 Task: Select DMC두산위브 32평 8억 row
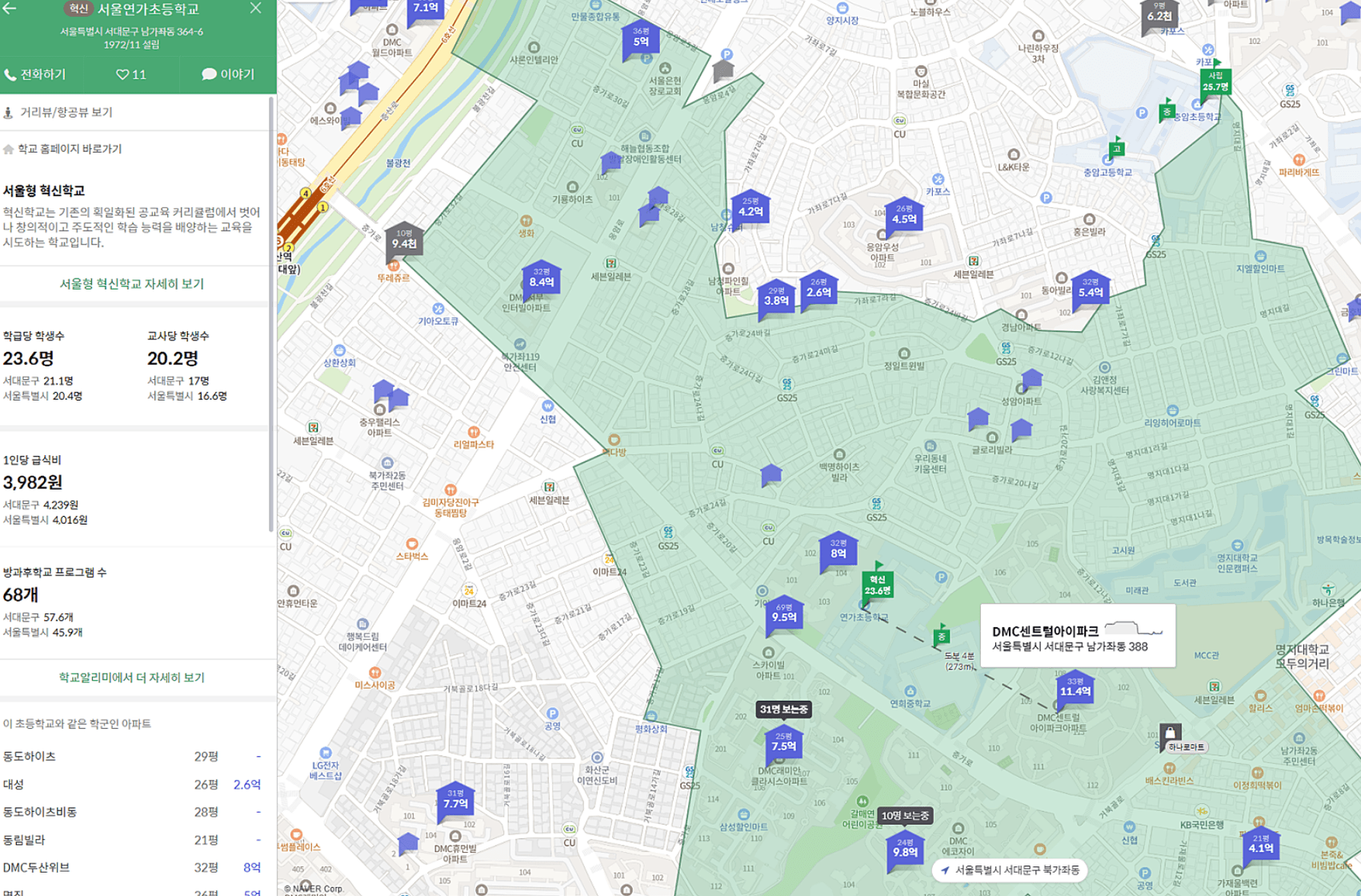[132, 867]
